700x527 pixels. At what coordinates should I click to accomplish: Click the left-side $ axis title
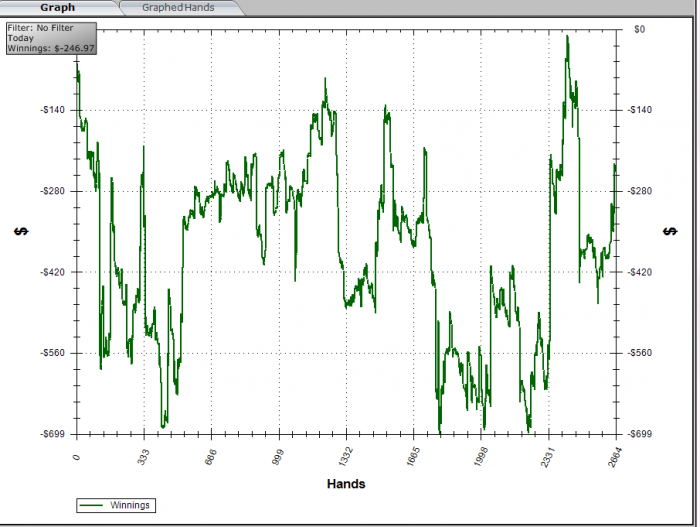21,231
